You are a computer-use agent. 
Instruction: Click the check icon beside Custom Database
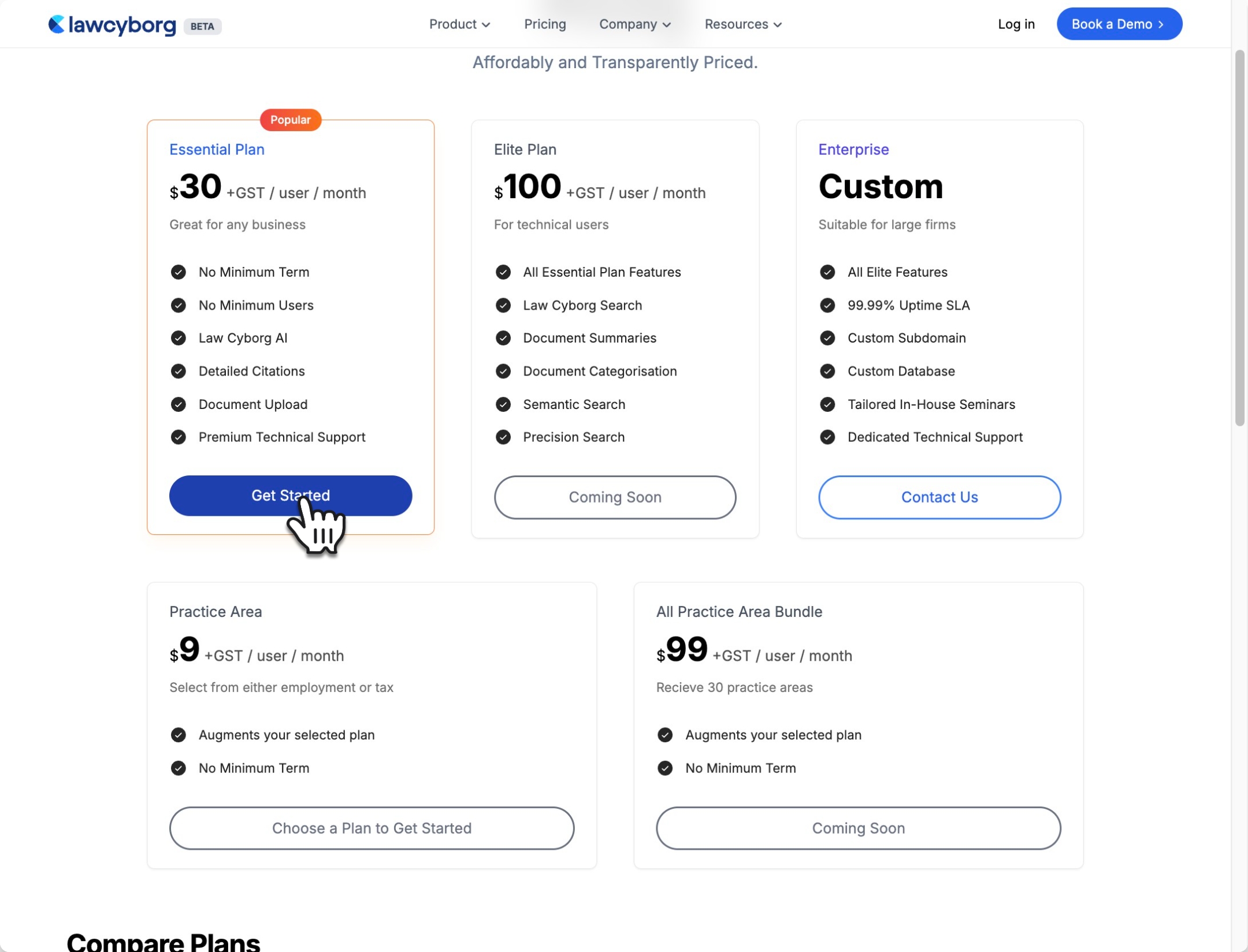[x=827, y=371]
